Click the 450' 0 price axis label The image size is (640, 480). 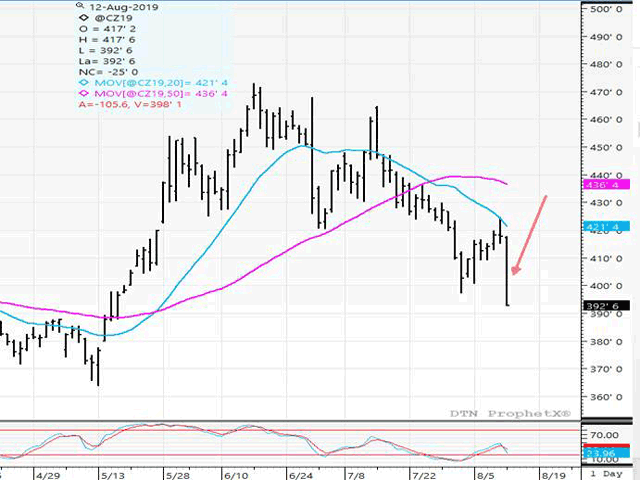click(x=606, y=147)
